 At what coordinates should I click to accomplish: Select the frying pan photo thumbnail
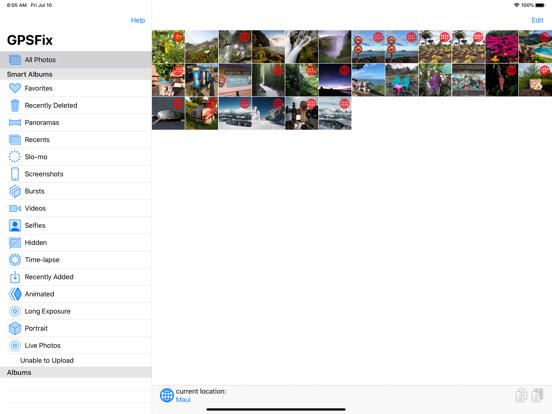pos(168,113)
